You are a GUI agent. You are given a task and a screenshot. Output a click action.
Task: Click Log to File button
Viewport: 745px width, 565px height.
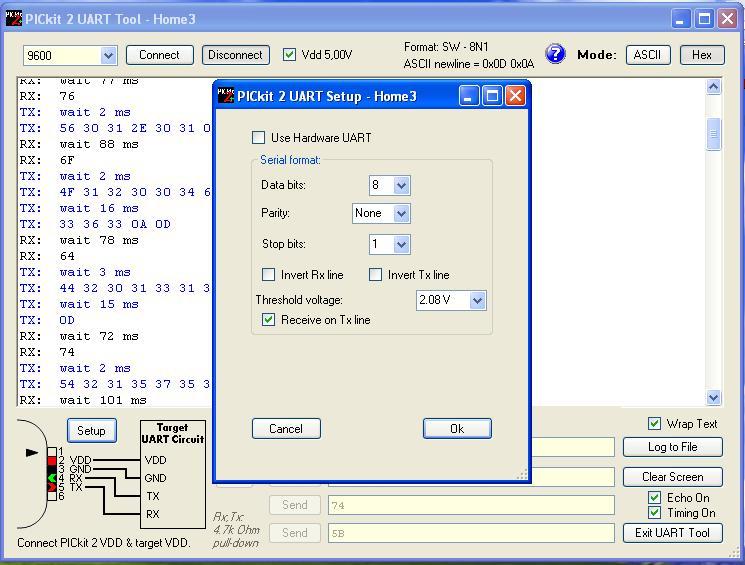tap(673, 447)
